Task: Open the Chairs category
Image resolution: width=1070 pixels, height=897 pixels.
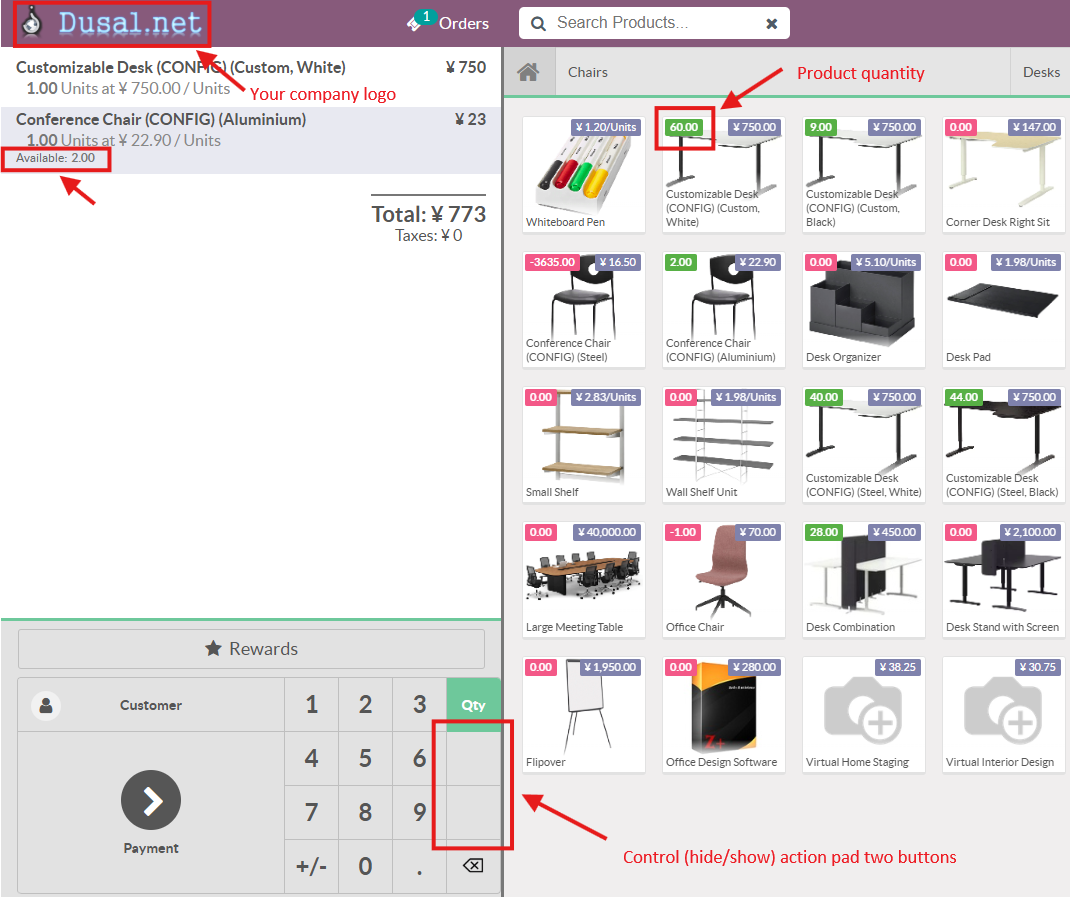Action: point(588,72)
